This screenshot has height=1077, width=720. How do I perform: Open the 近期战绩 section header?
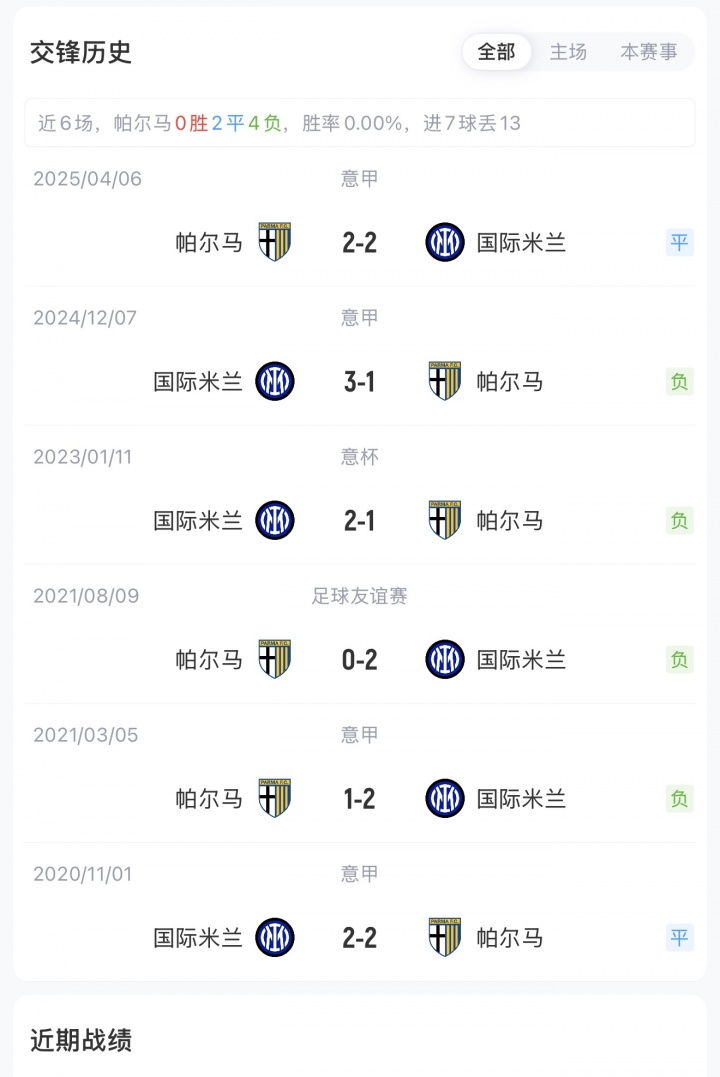(81, 1040)
